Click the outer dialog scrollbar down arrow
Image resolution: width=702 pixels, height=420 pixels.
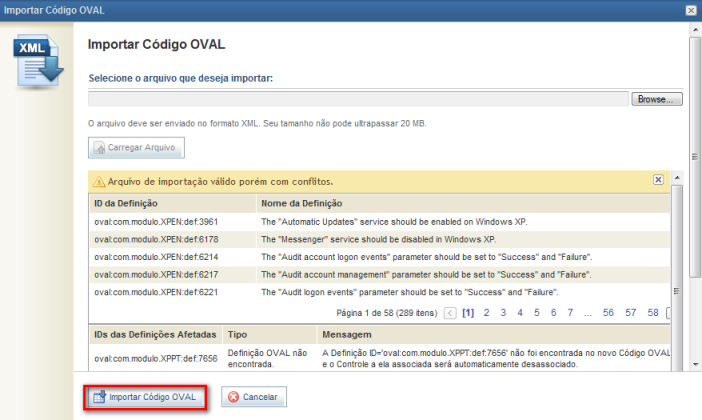(x=695, y=364)
